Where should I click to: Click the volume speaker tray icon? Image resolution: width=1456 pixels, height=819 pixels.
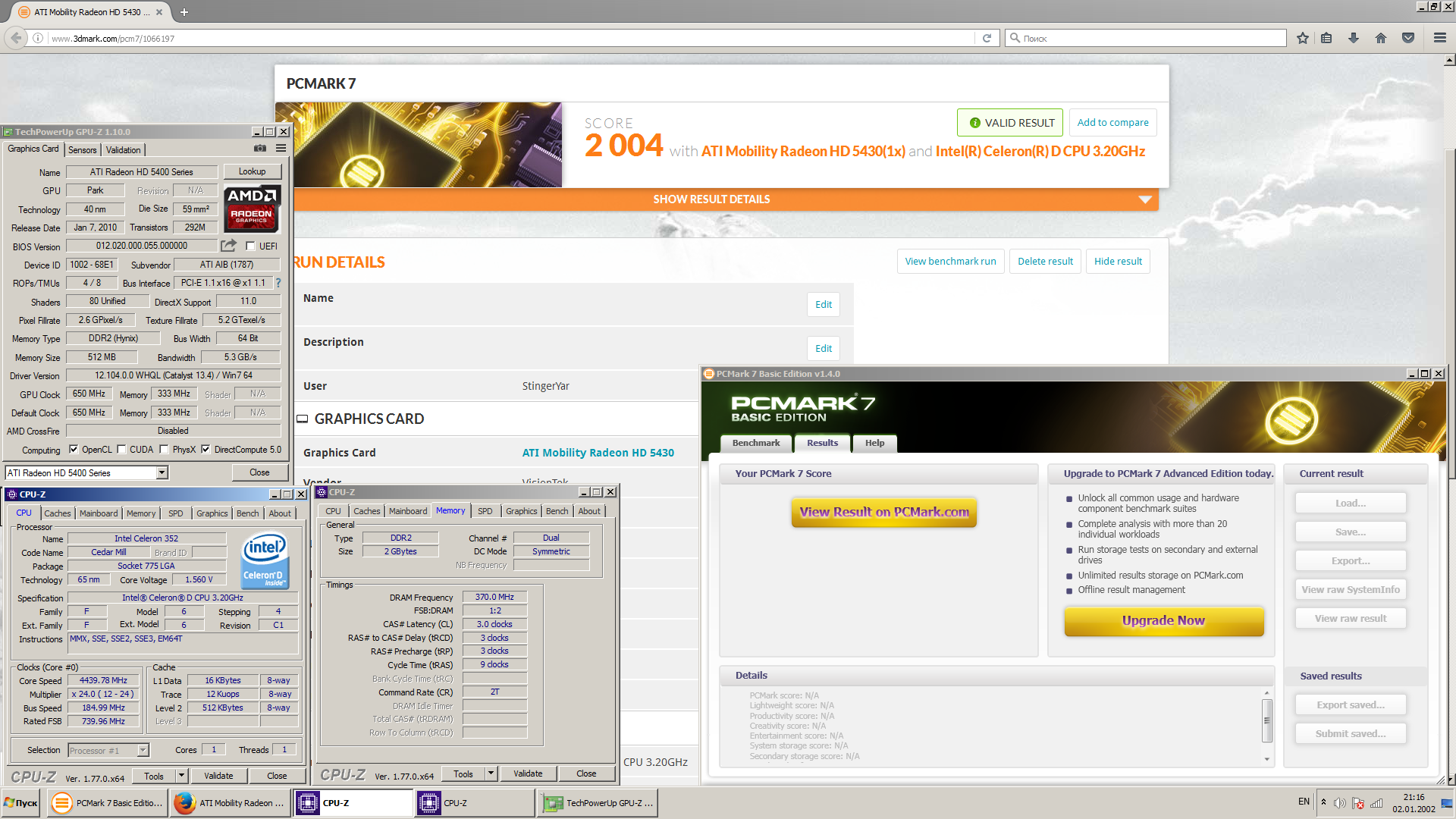tap(1340, 803)
